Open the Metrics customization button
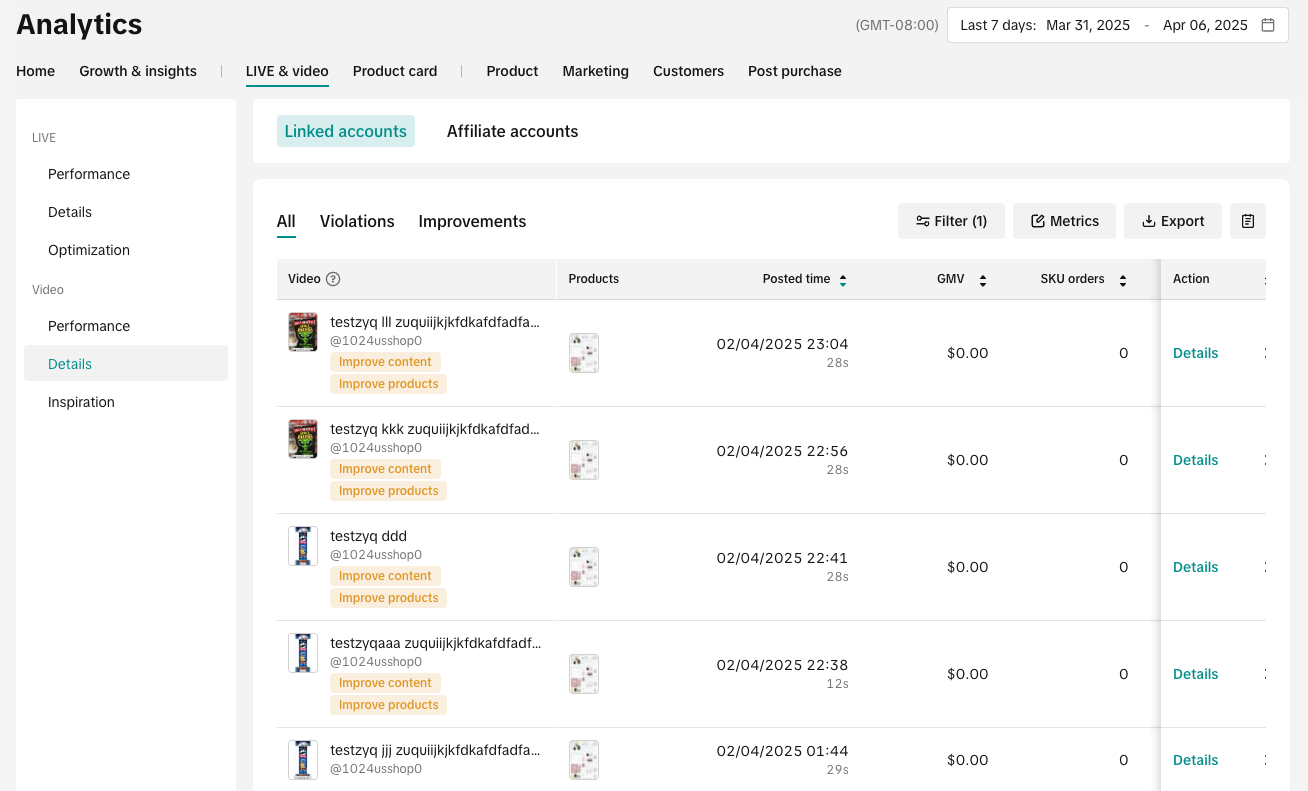The image size is (1308, 791). click(x=1064, y=221)
